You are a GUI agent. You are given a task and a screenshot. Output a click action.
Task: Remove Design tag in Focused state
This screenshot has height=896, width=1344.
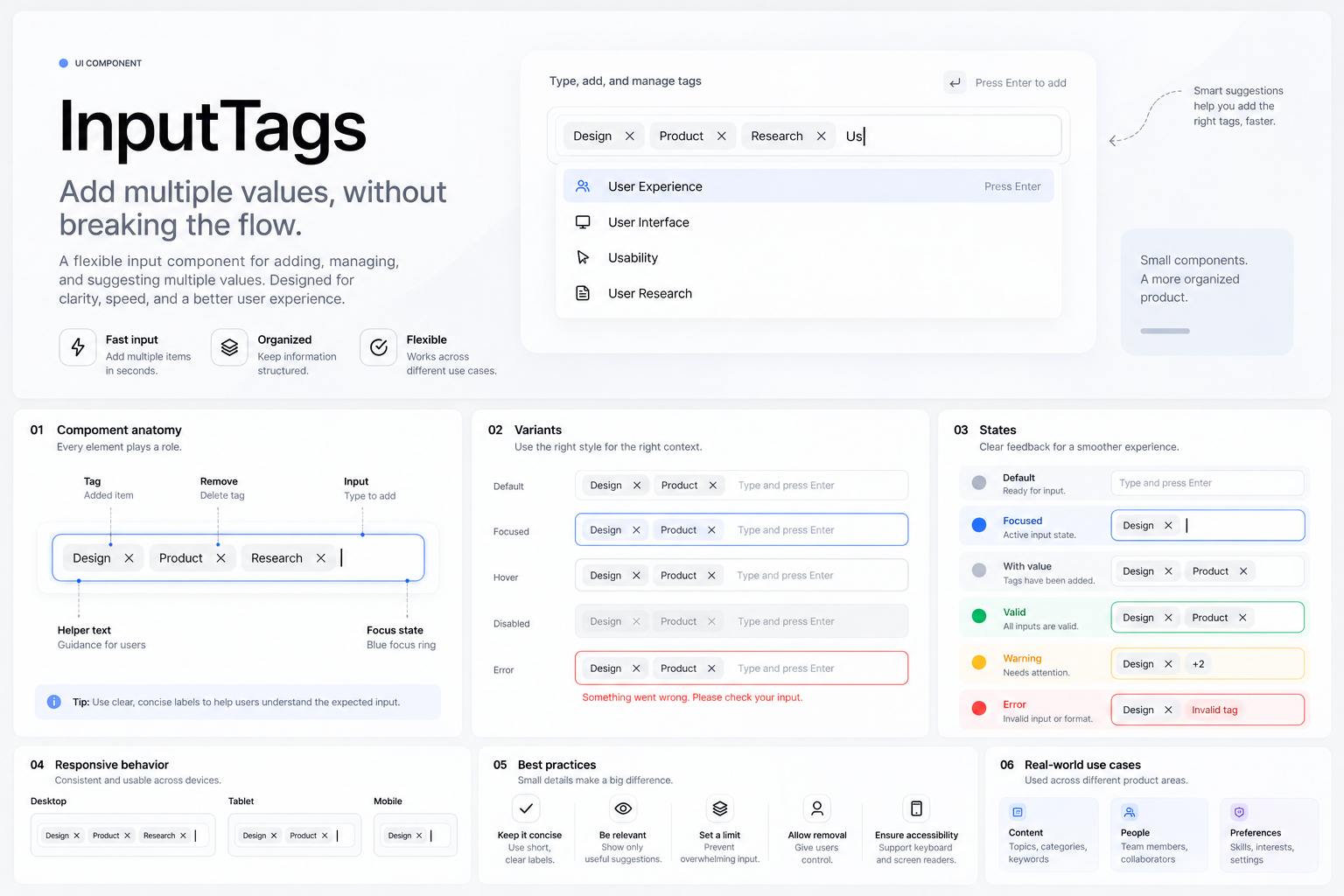click(1168, 526)
